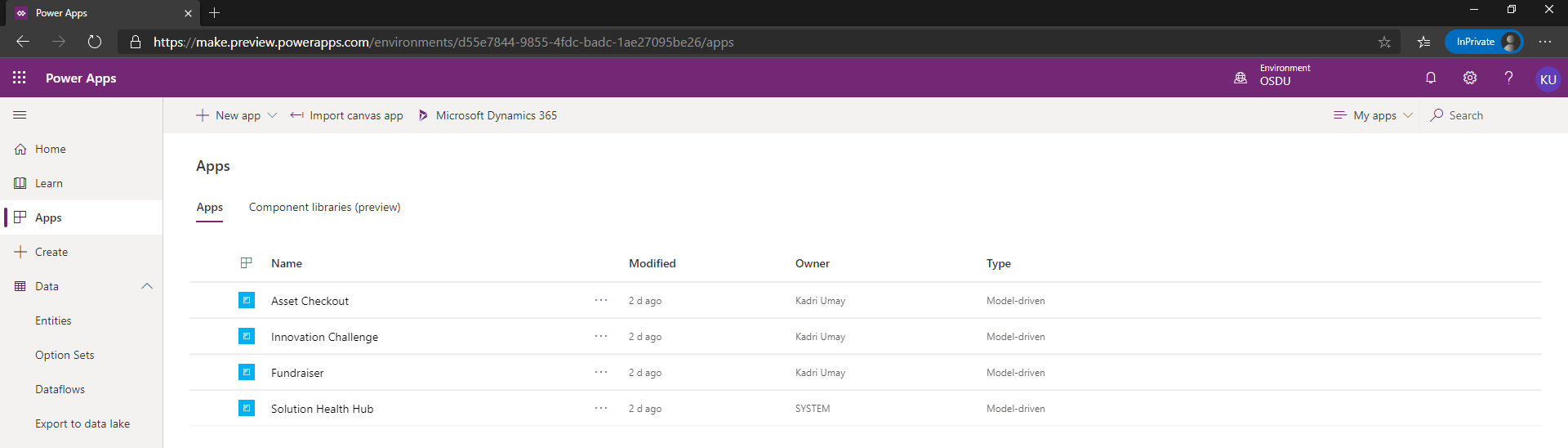Click the Innovation Challenge app icon
The height and width of the screenshot is (448, 1568).
click(247, 336)
